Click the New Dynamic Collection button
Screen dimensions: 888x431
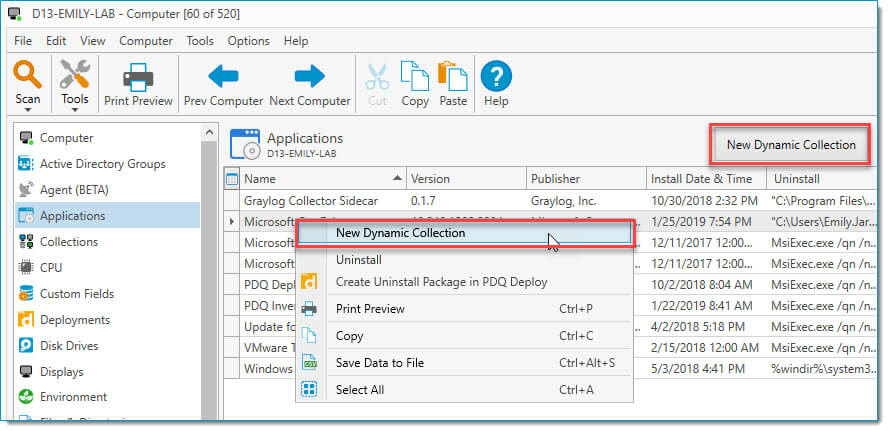(791, 145)
